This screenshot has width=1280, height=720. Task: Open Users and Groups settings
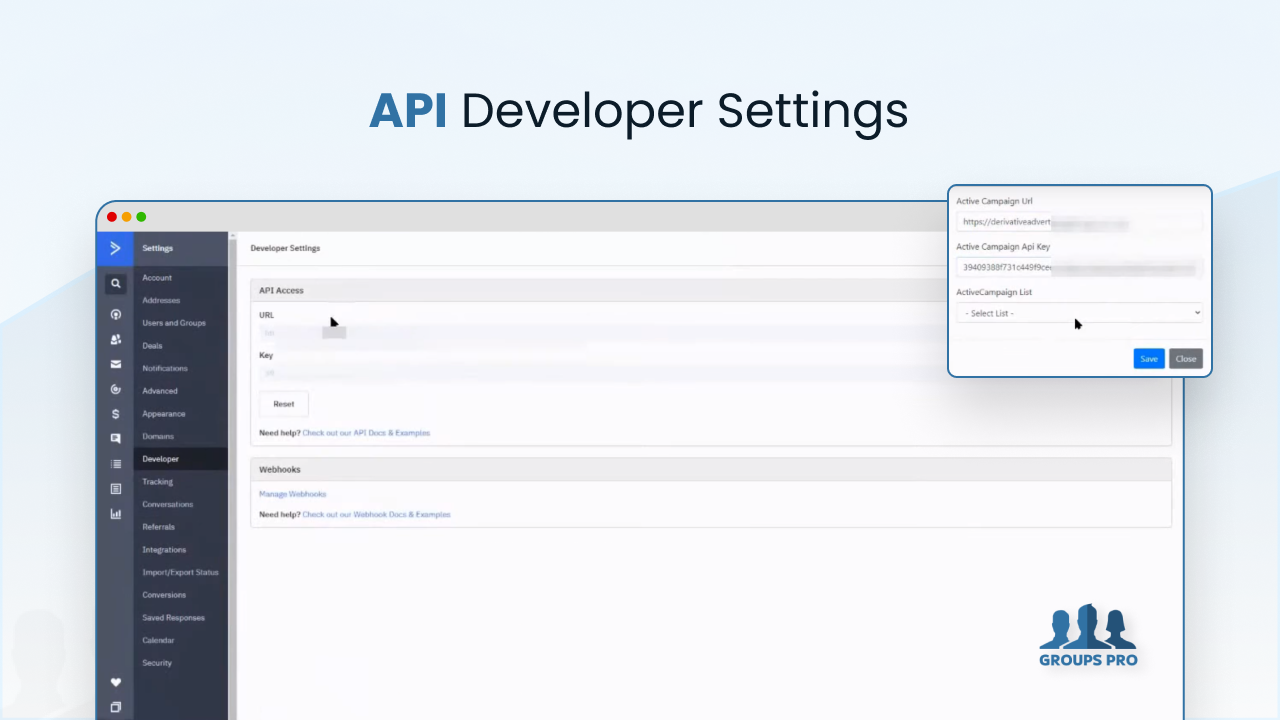click(174, 323)
